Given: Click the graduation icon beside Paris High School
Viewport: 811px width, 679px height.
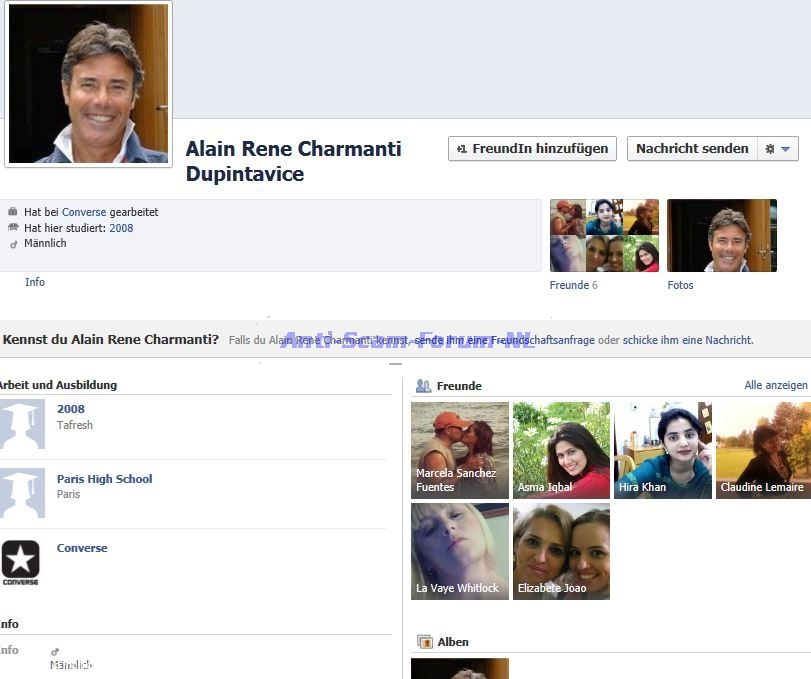Looking at the screenshot, I should [x=22, y=493].
